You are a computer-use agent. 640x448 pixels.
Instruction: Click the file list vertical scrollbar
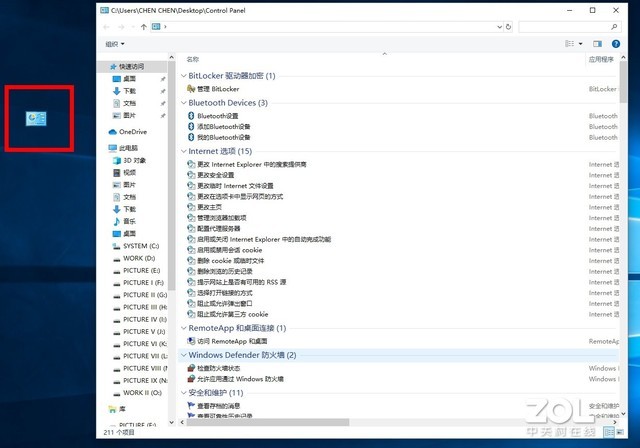(626, 240)
